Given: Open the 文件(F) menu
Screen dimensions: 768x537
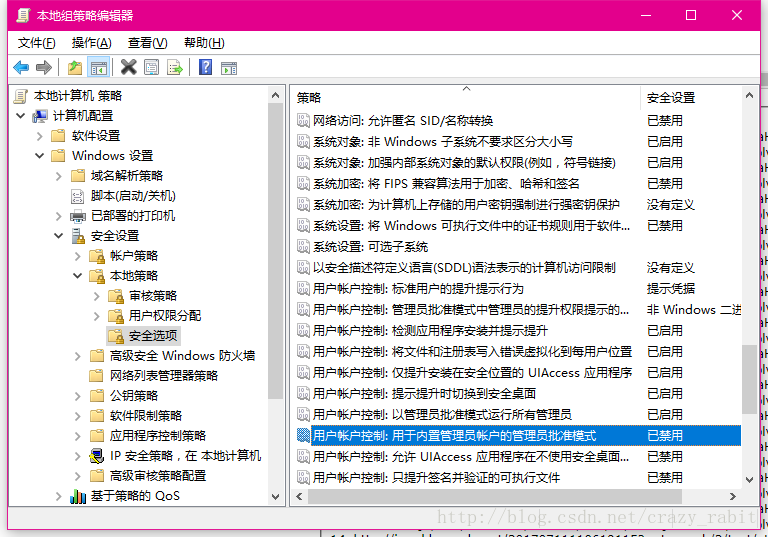Looking at the screenshot, I should (37, 43).
